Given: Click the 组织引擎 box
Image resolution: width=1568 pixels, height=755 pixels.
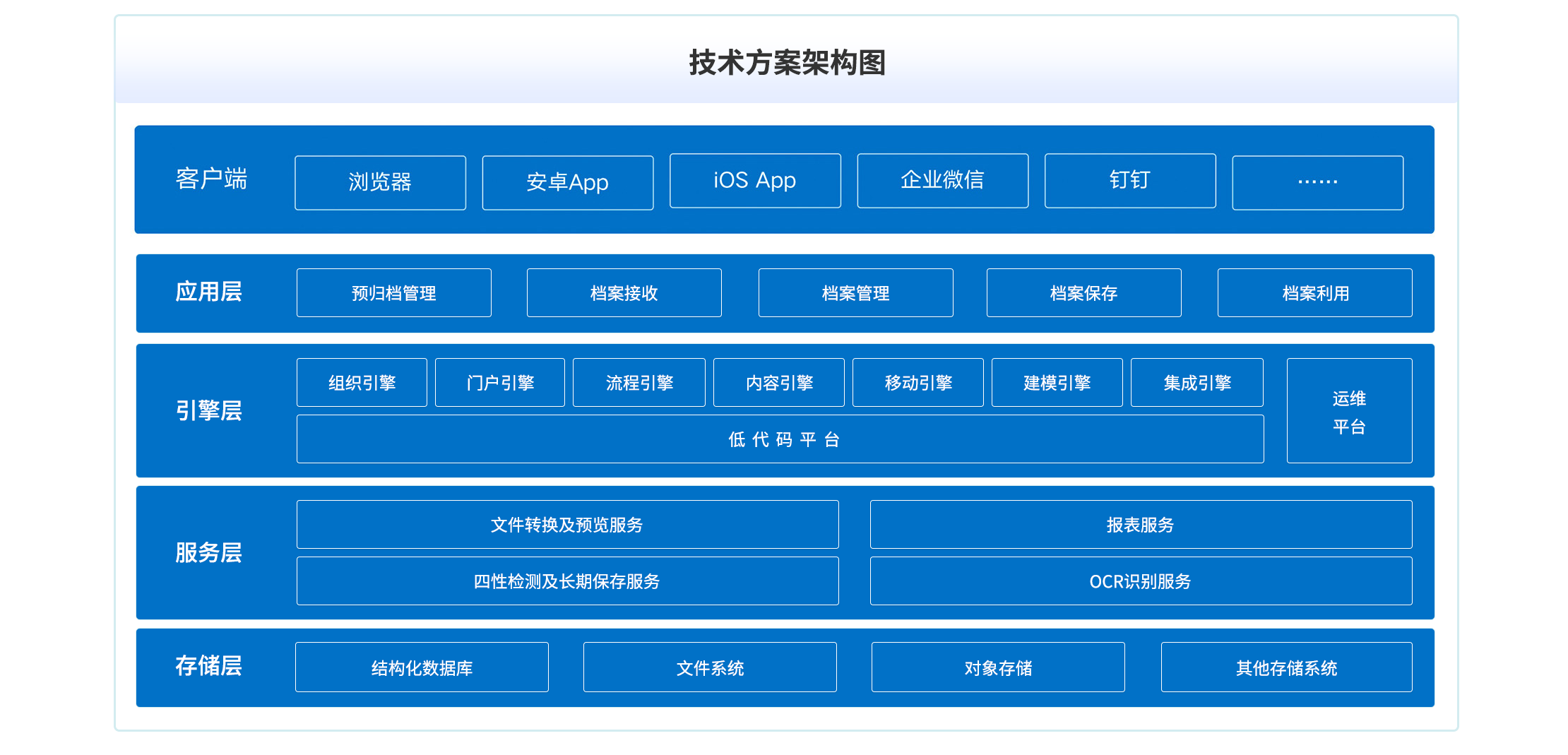Looking at the screenshot, I should click(362, 382).
